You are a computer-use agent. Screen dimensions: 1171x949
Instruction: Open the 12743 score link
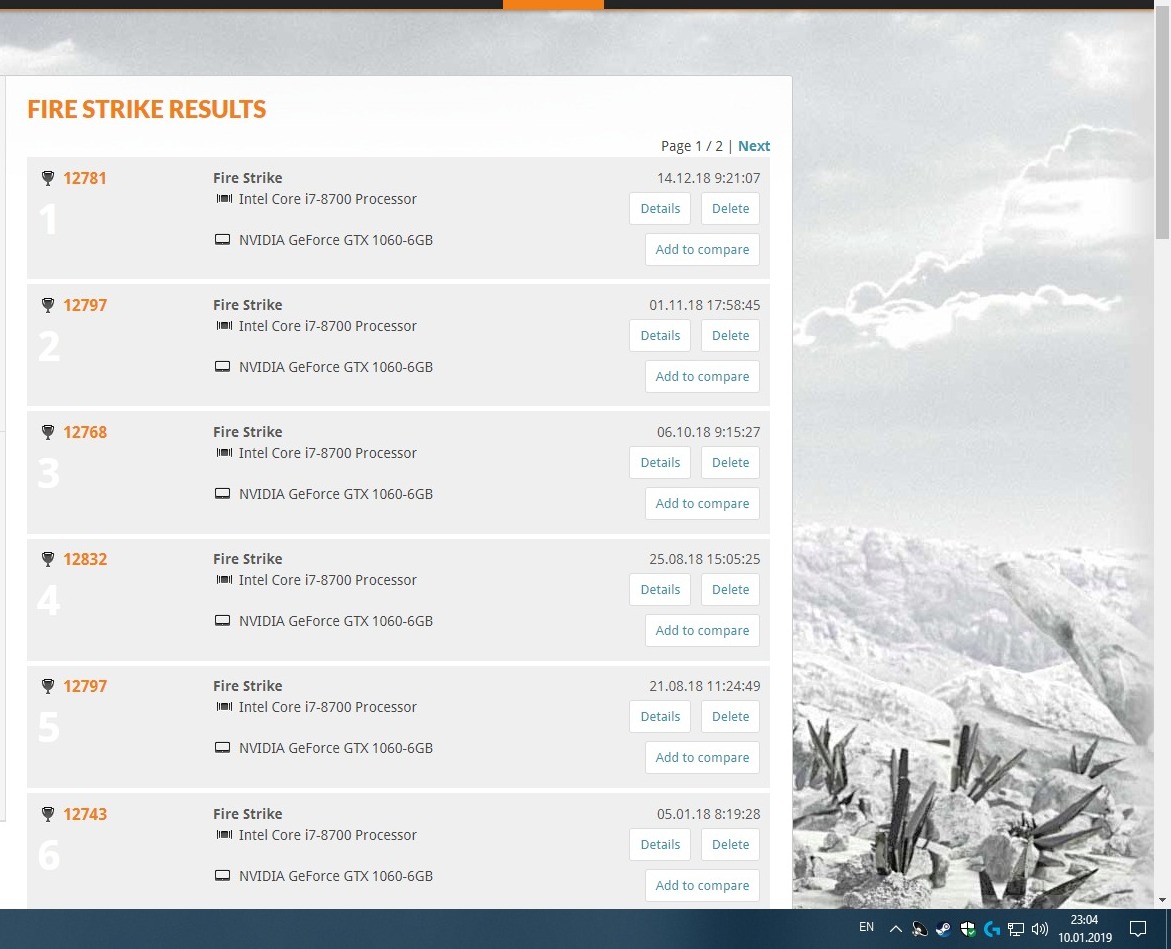click(x=84, y=815)
